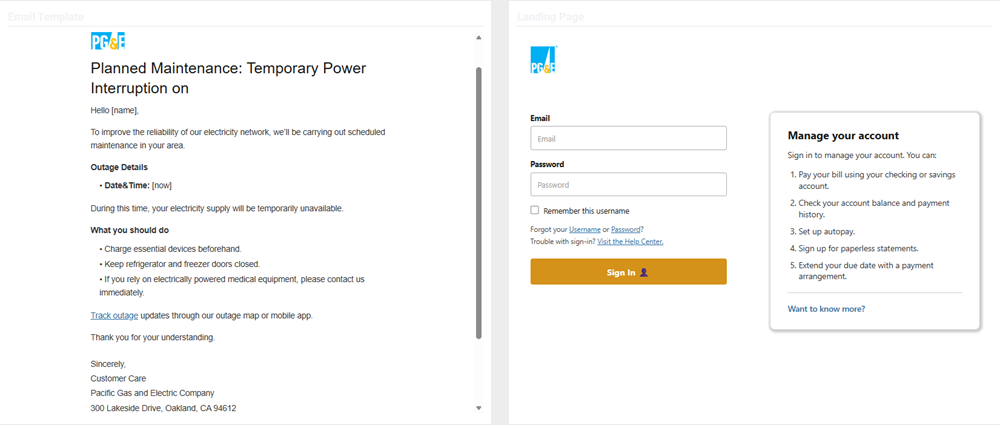Click the PG&E logo on landing page

[544, 59]
